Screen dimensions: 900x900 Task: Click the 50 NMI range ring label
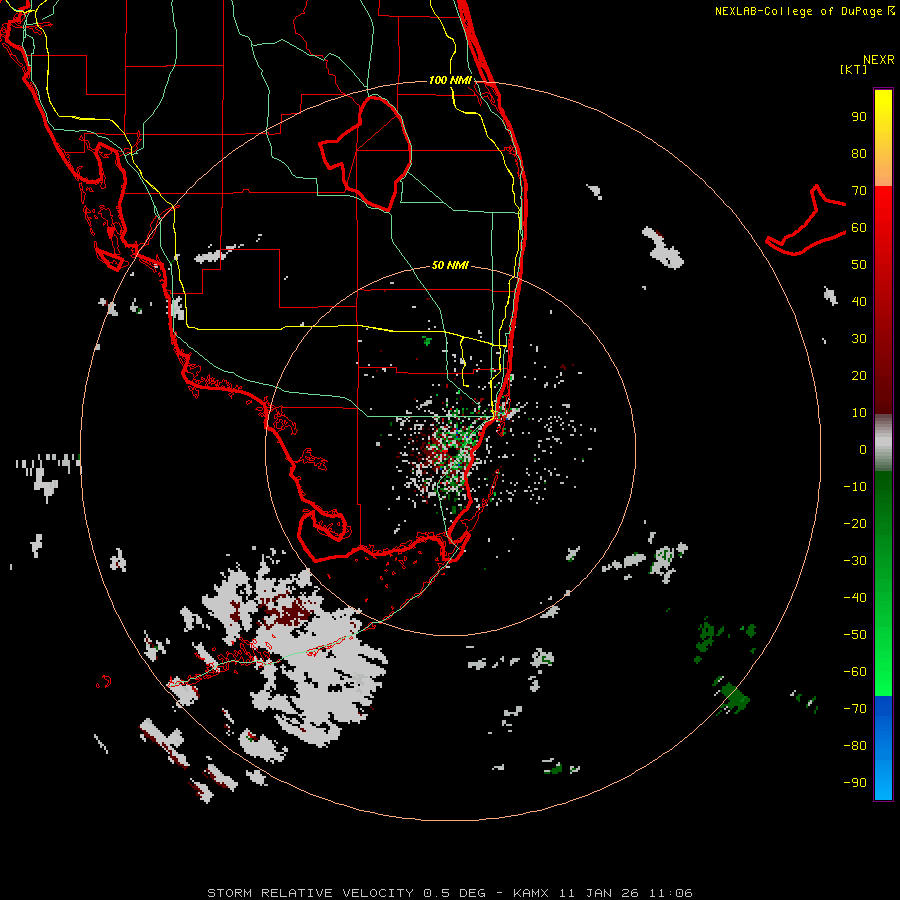click(450, 265)
